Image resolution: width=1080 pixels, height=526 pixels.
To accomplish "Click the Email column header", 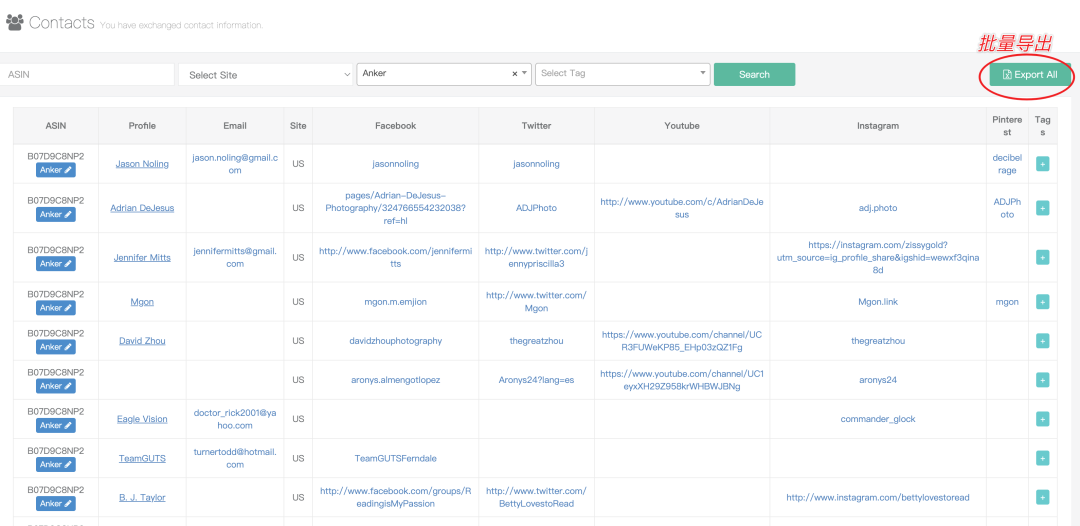I will tap(235, 126).
